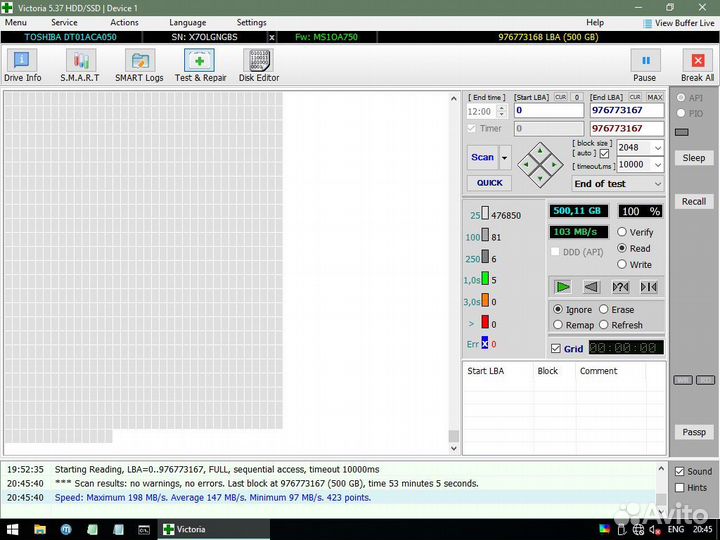Click the reverse direction scan button

(x=591, y=287)
